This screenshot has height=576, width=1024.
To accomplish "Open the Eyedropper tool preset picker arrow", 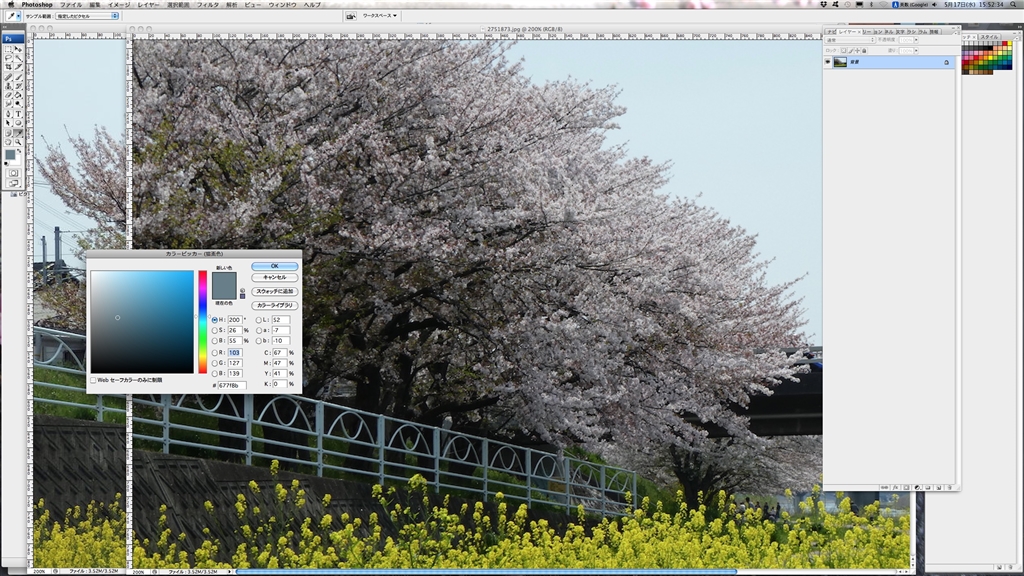I will pos(18,16).
